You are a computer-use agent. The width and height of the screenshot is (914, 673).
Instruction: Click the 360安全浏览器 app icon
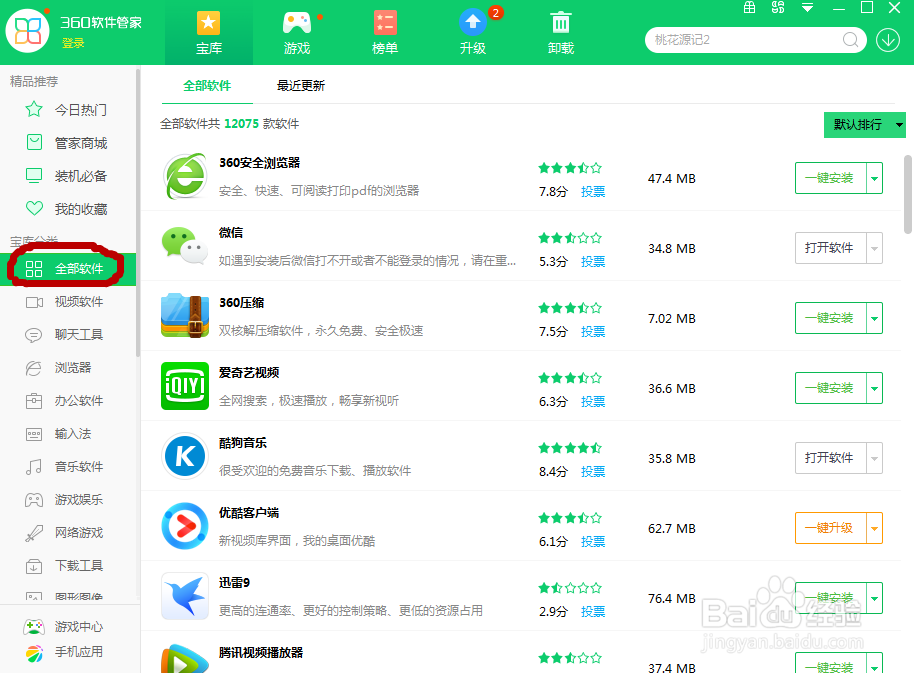tap(185, 176)
